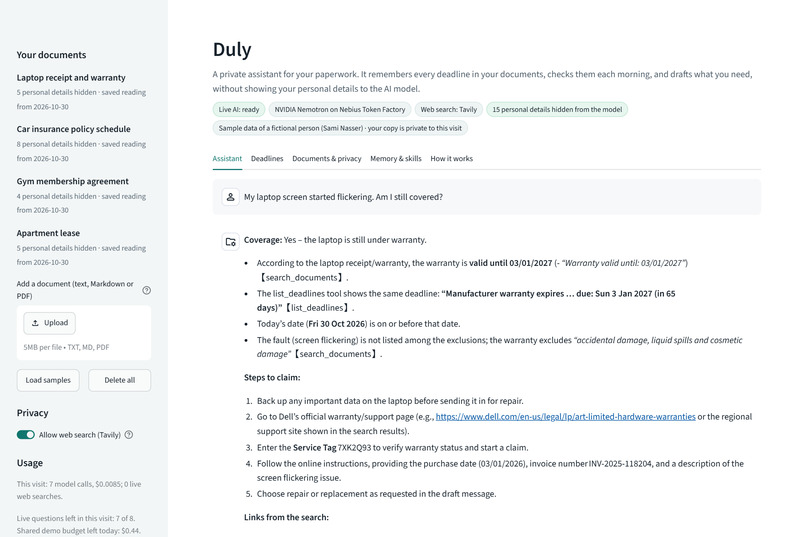Image resolution: width=806 pixels, height=537 pixels.
Task: Click the assistant folder icon beside Coverage
Action: 230,242
